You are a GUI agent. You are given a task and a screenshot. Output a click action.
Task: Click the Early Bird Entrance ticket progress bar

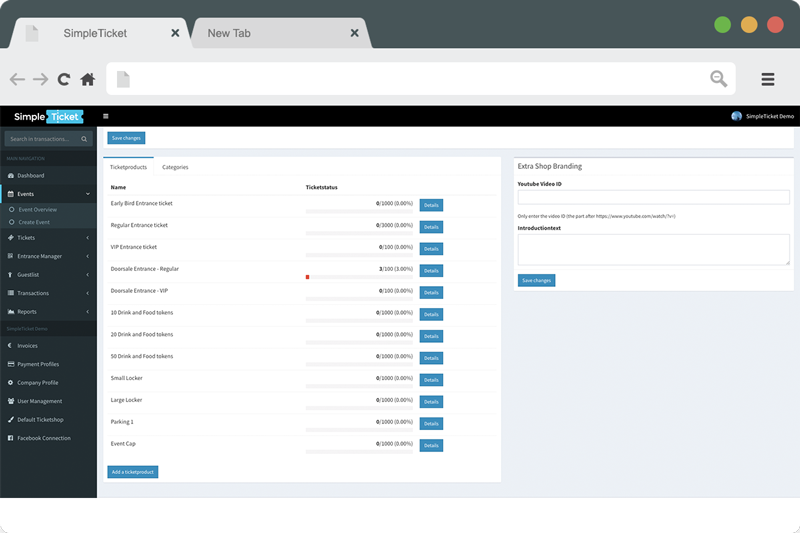[x=359, y=211]
